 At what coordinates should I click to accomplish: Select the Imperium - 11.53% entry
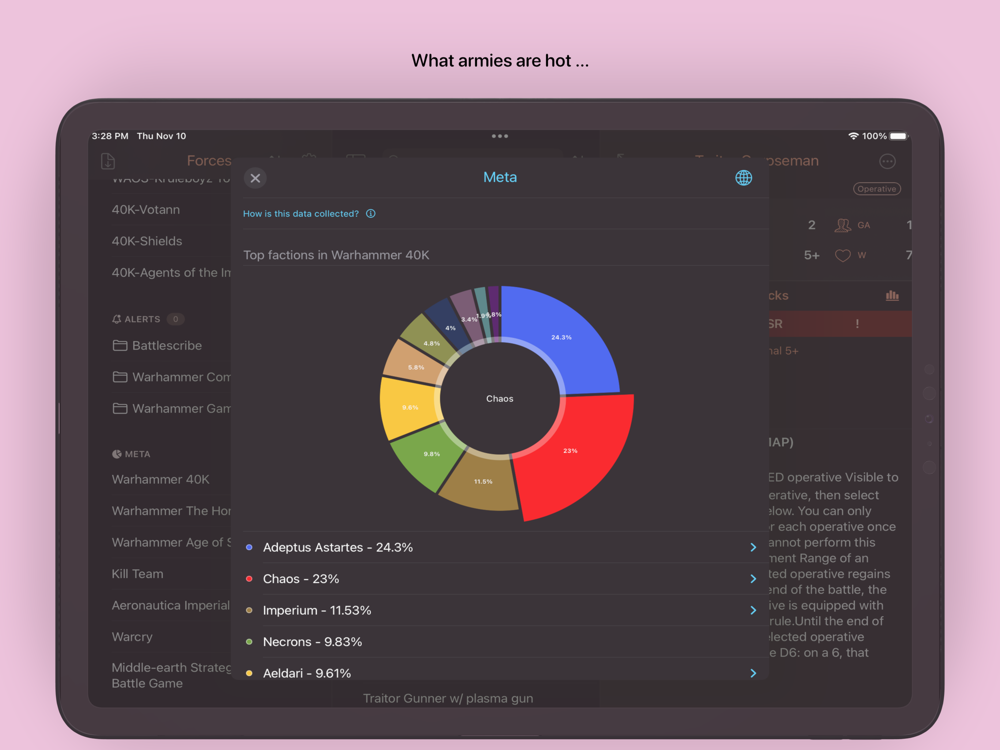click(x=500, y=610)
